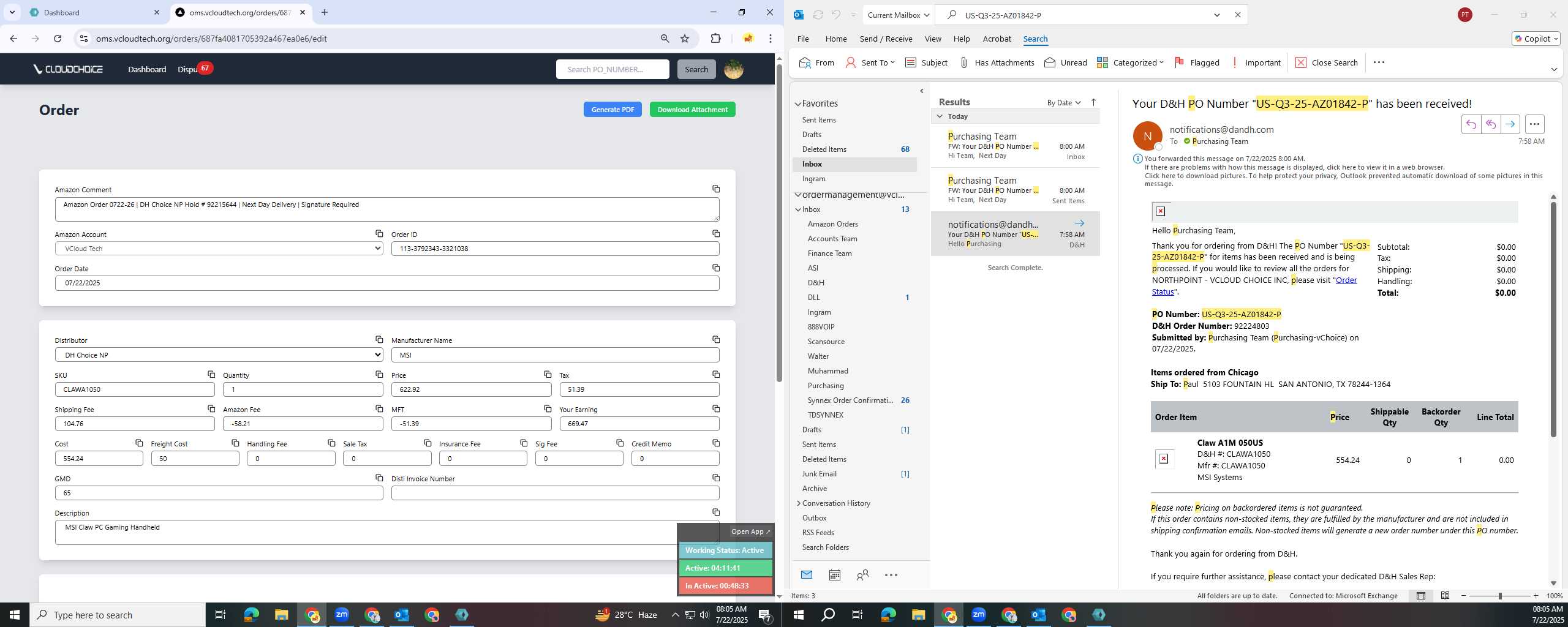Select the Amazon Orders folder
1568x627 pixels.
tap(832, 224)
